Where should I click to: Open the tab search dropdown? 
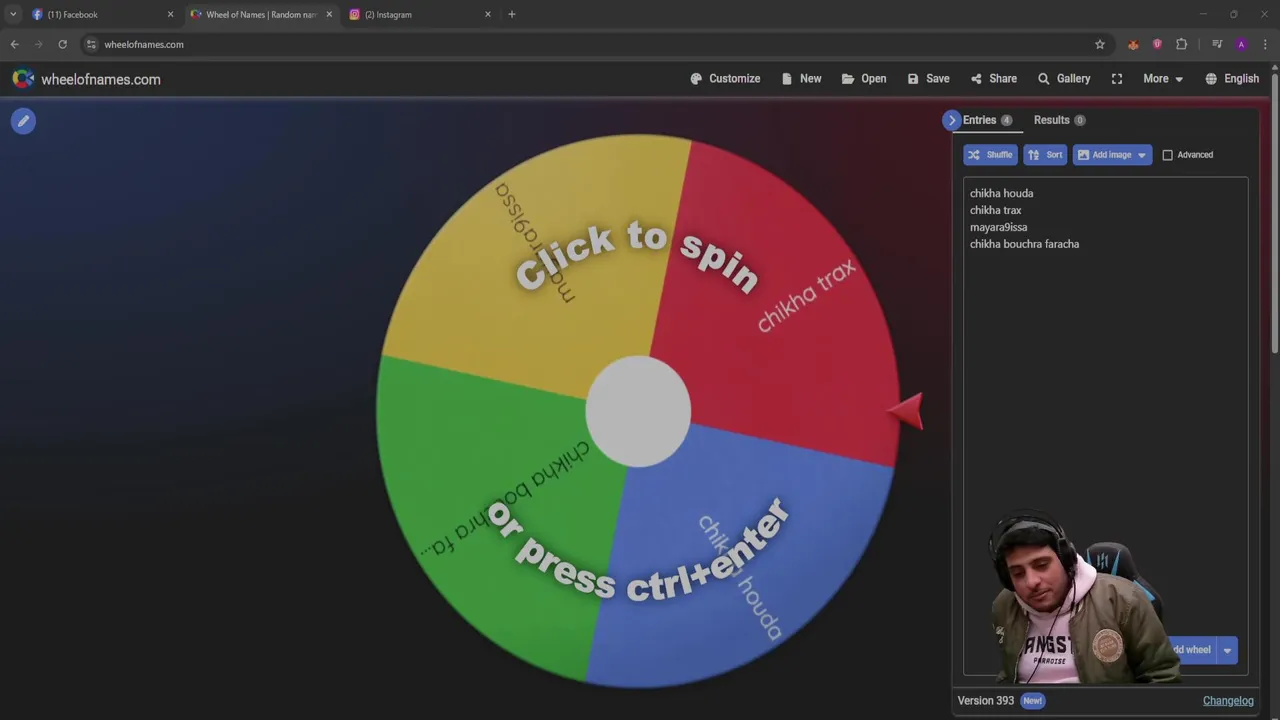pos(13,15)
